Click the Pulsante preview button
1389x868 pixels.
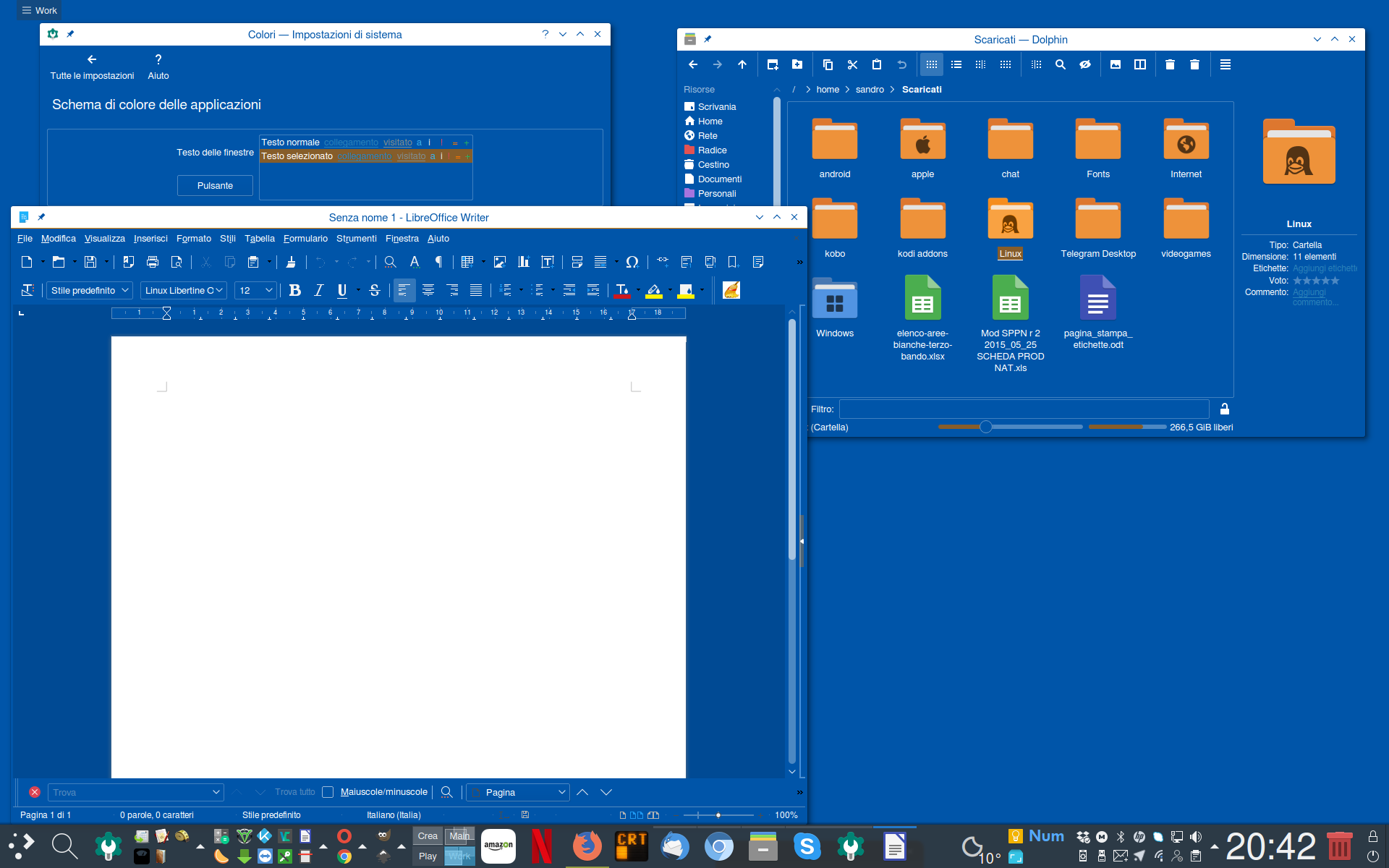[x=215, y=185]
